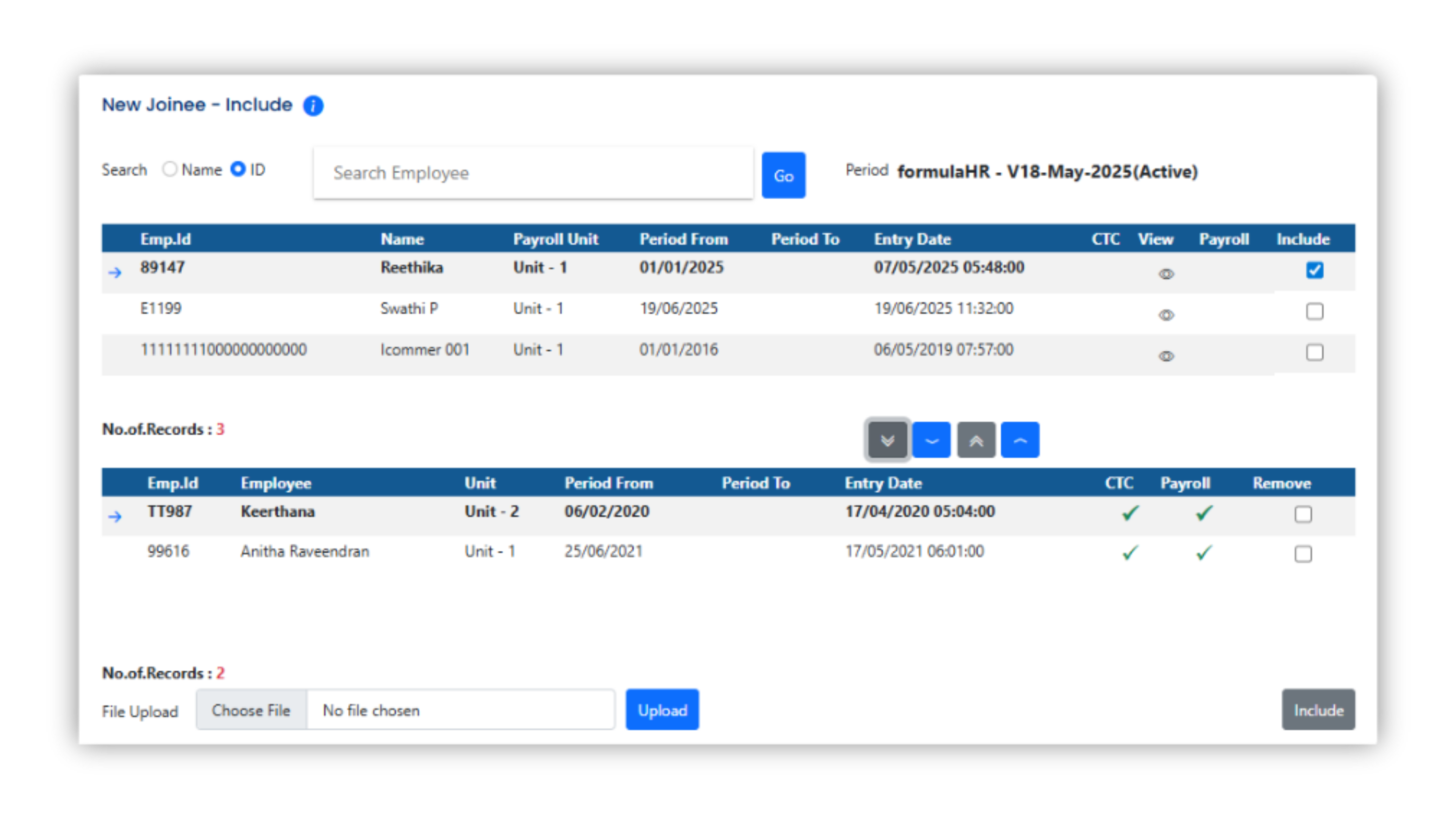
Task: Check the Remove checkbox for Keerthana
Action: 1304,515
